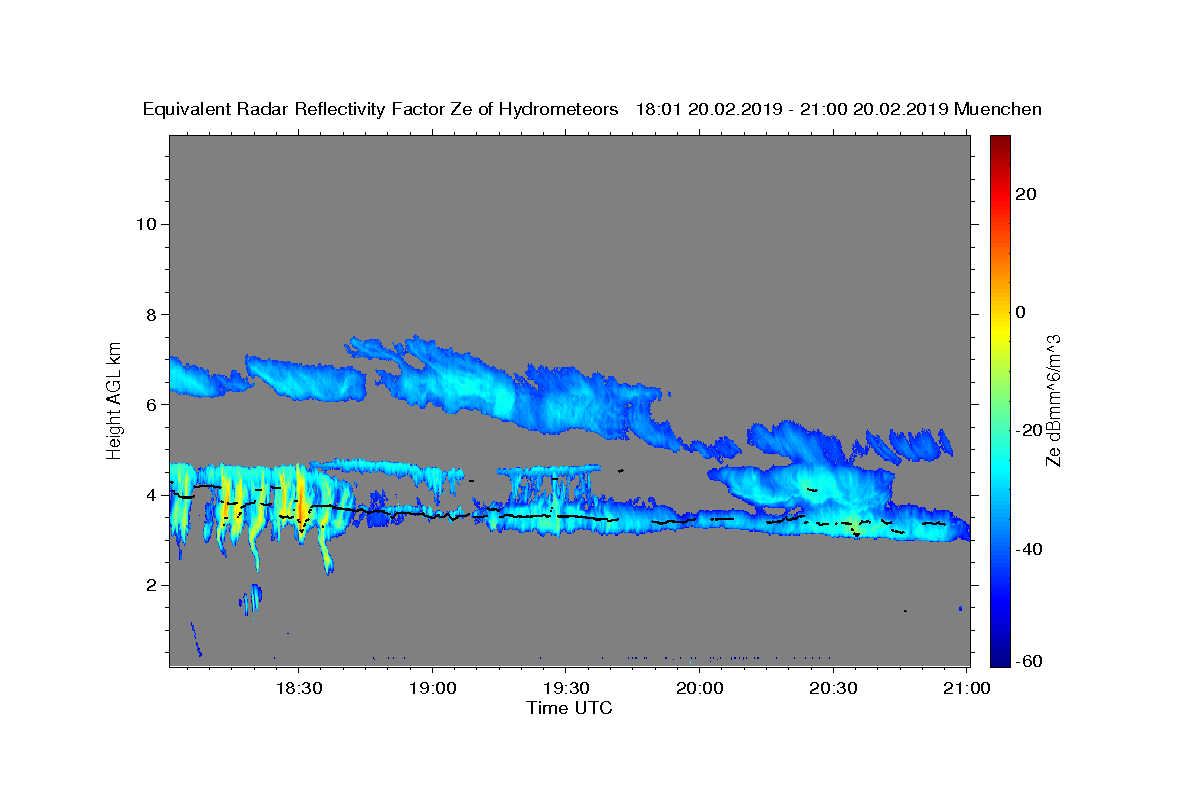Click the green middle section of the colorbar
This screenshot has width=1200, height=800.
[x=999, y=400]
